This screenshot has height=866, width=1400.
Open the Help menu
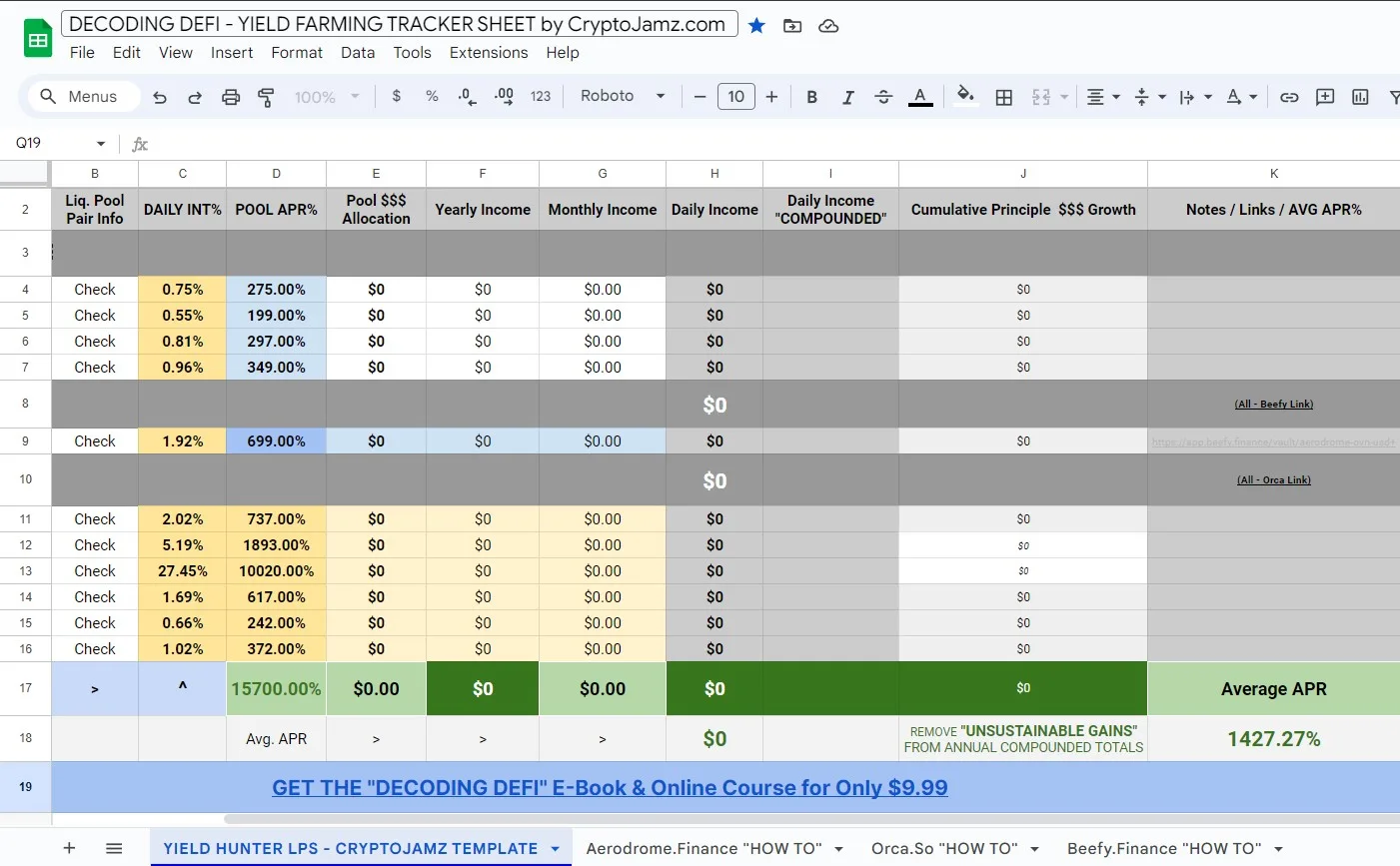(563, 53)
